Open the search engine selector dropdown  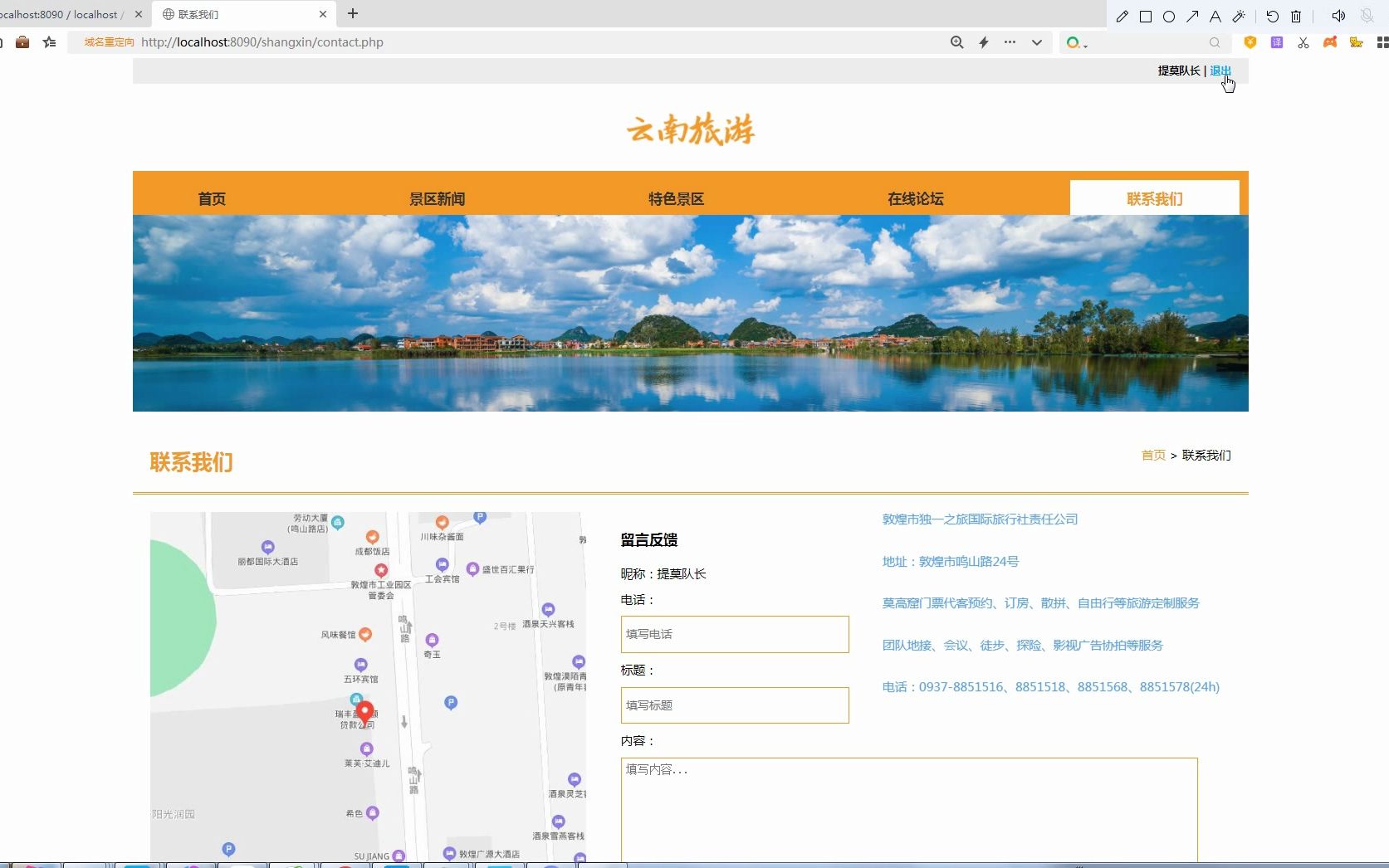pyautogui.click(x=1077, y=42)
